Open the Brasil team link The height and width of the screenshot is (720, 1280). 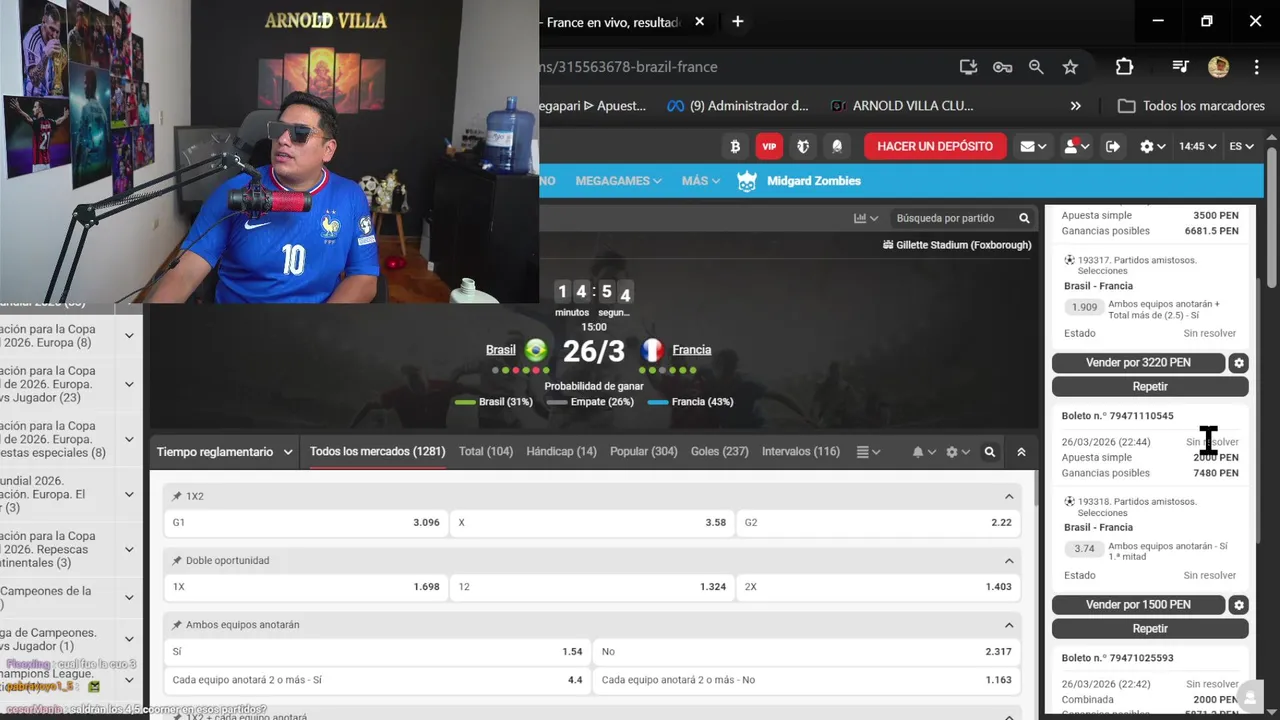(501, 350)
